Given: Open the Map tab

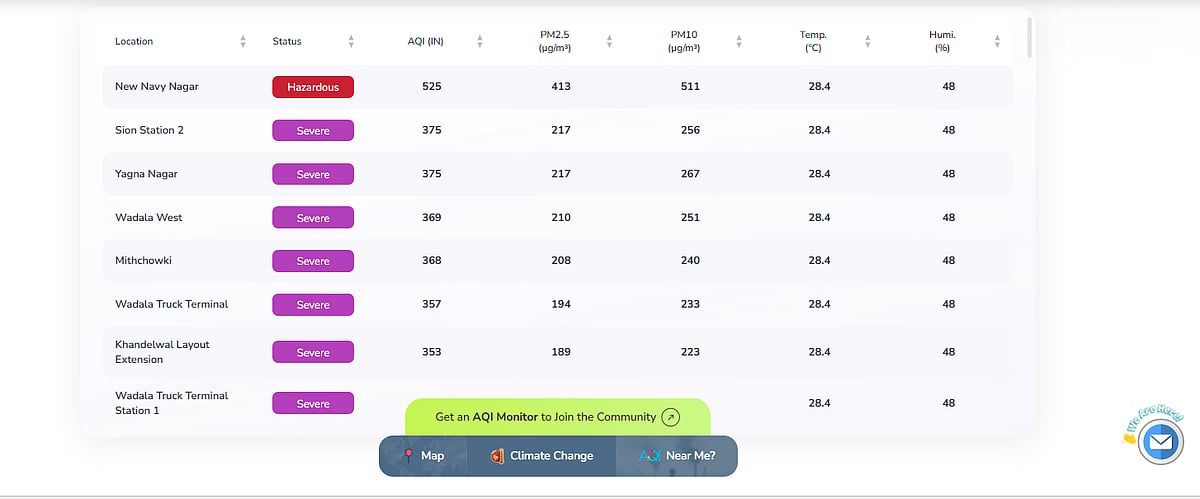Looking at the screenshot, I should coord(425,455).
